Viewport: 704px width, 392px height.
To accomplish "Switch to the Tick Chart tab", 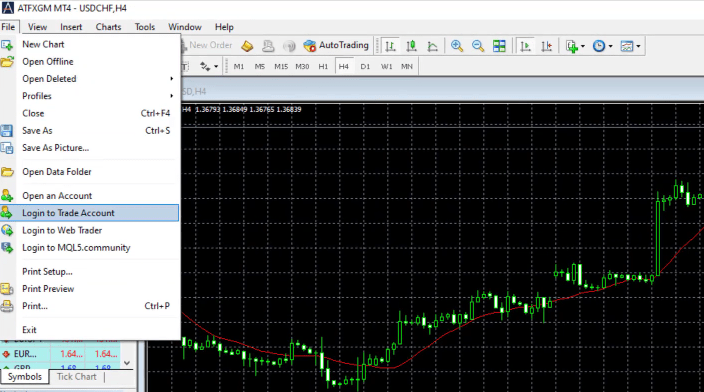I will 76,377.
